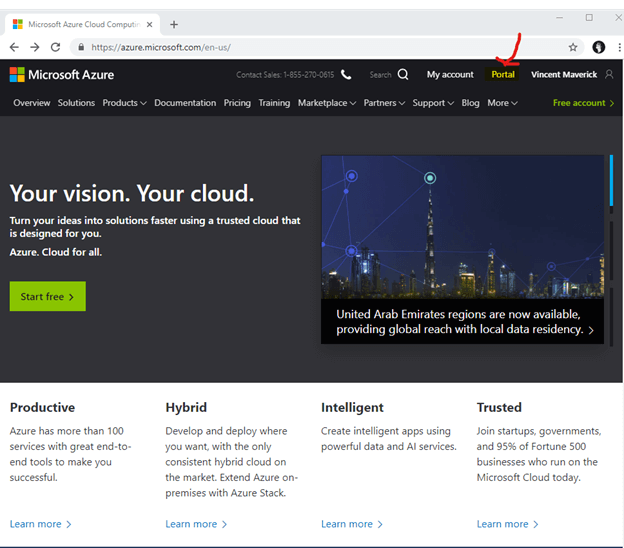Click the Vincent Maverick account name
624x548 pixels.
tap(564, 74)
